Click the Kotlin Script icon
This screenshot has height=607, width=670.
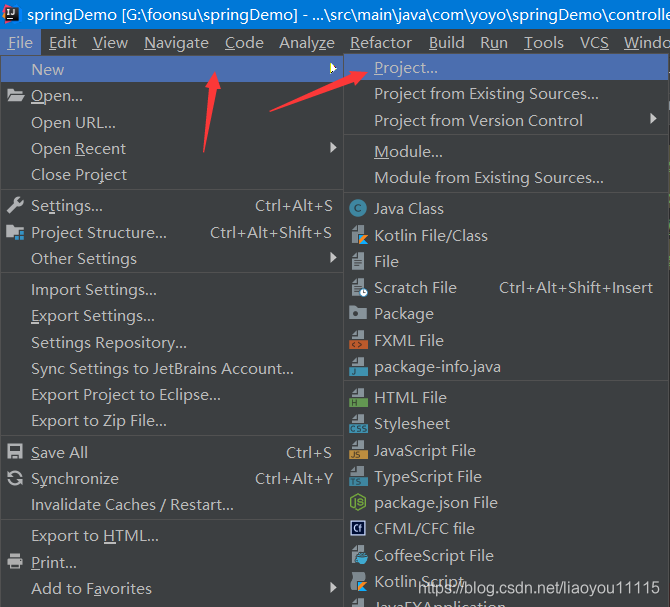[359, 581]
